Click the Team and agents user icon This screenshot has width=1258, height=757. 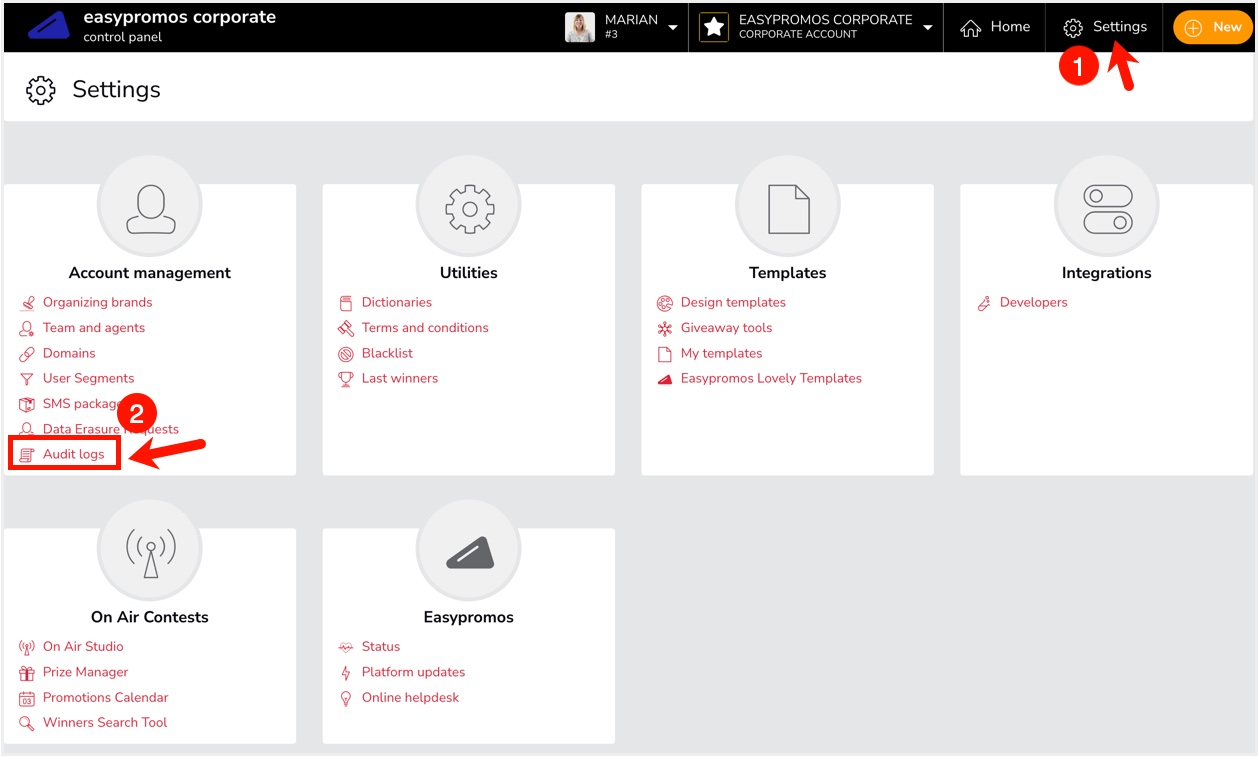click(x=27, y=328)
